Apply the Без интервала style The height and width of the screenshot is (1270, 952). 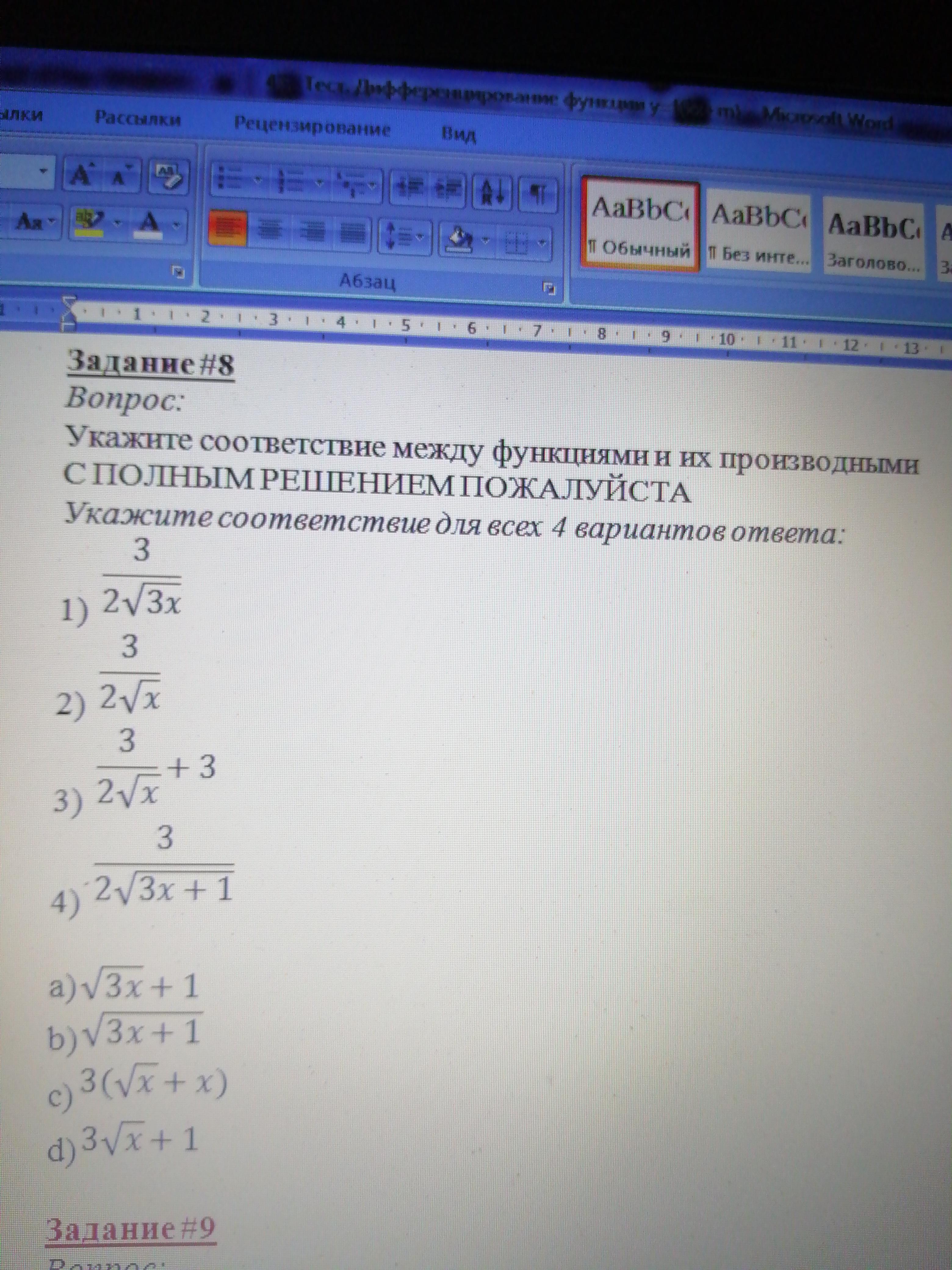click(x=759, y=232)
